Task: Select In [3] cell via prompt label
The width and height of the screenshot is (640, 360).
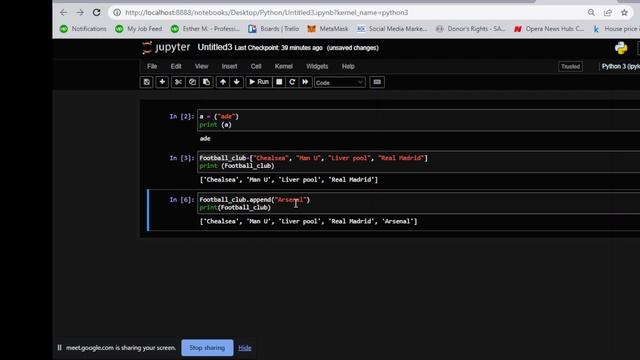Action: click(182, 158)
